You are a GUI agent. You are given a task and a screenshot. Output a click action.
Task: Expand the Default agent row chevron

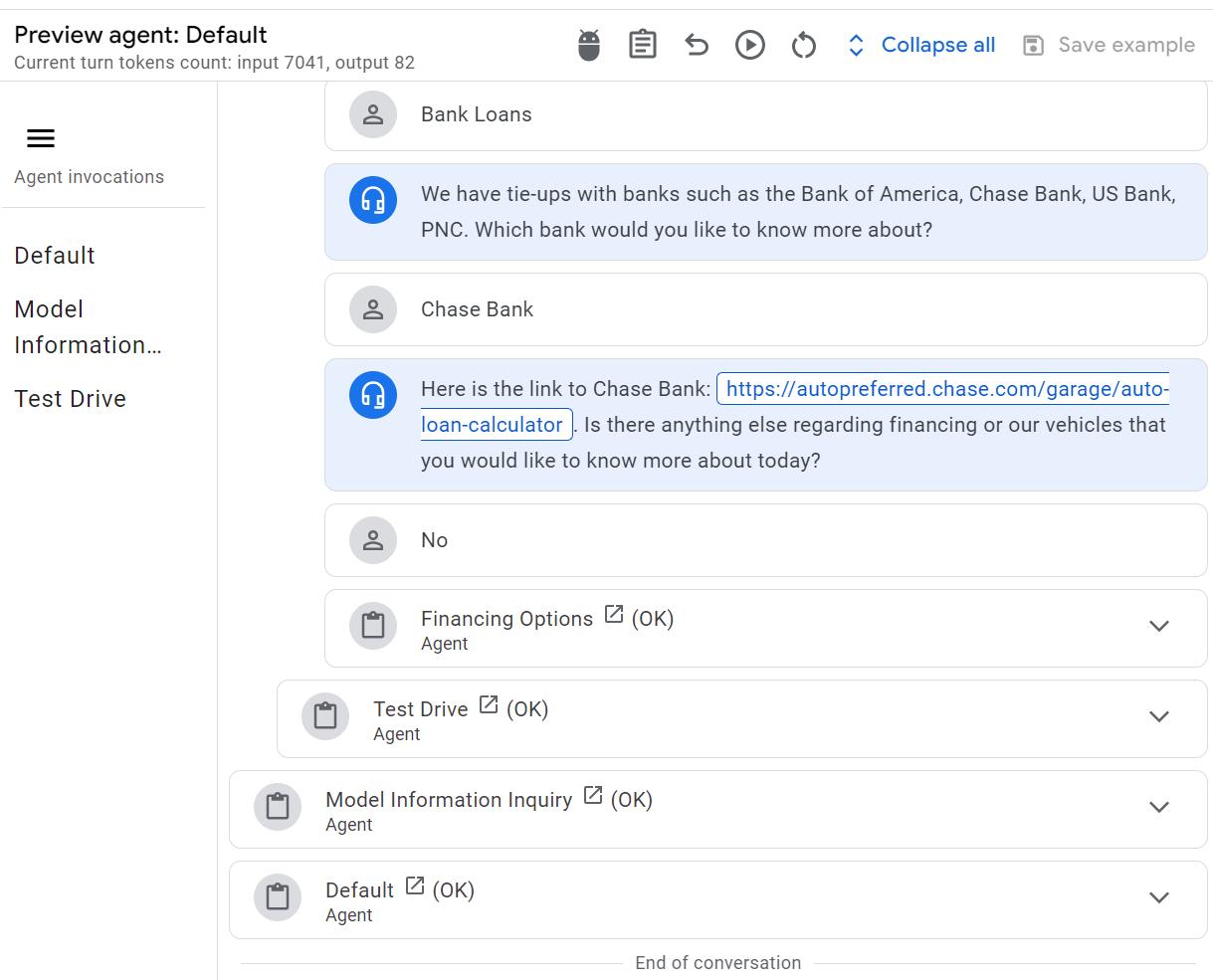click(x=1159, y=897)
